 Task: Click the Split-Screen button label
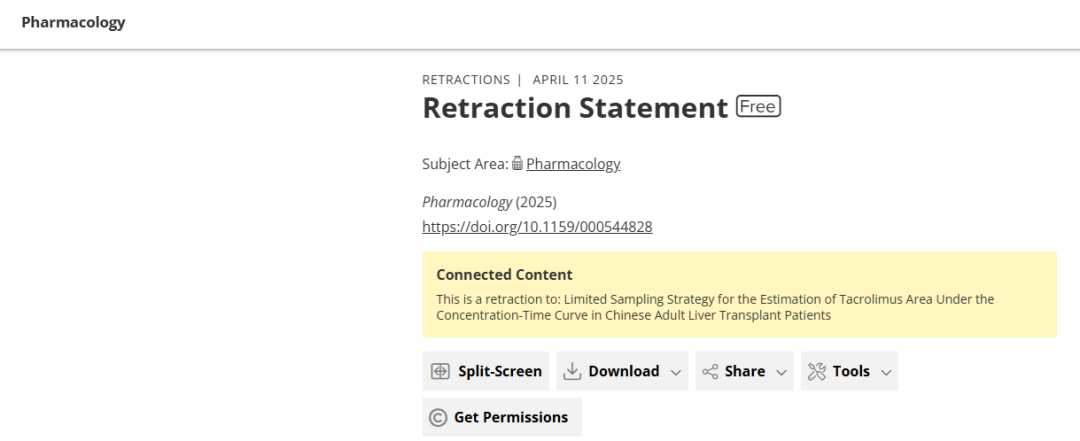[x=500, y=371]
